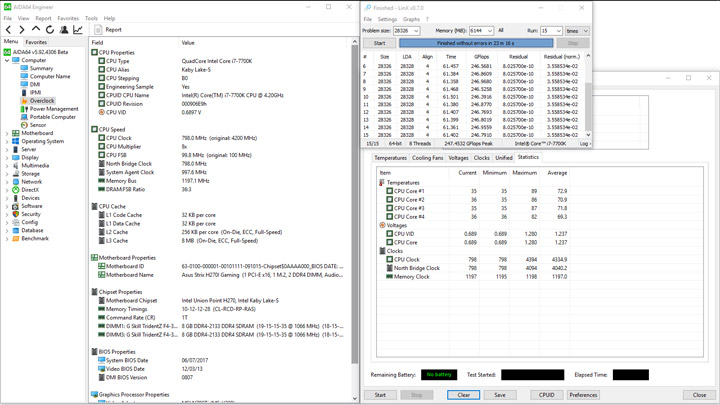
Task: Select the Summary tree item
Action: [x=41, y=68]
